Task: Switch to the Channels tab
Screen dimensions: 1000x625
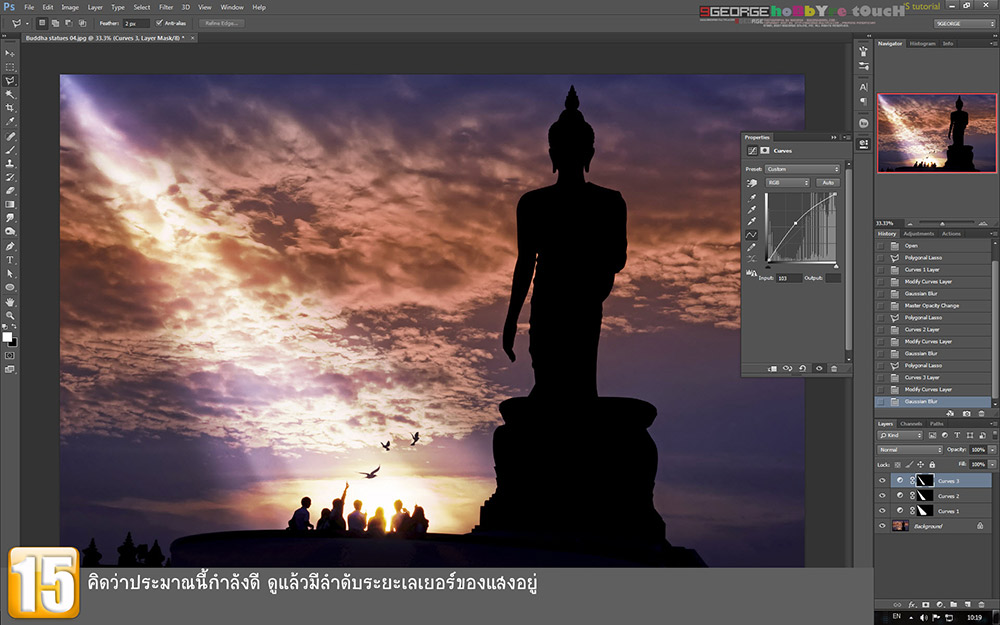Action: (x=911, y=423)
